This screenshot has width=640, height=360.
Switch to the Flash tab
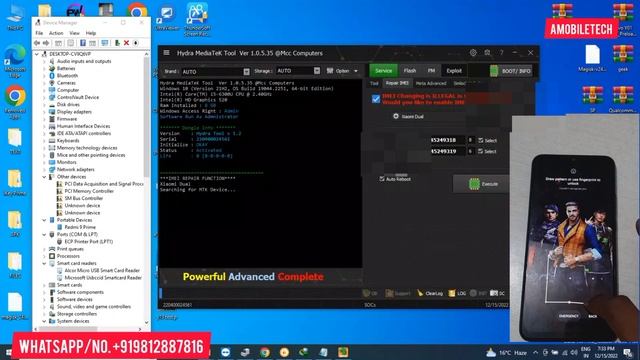[x=410, y=71]
